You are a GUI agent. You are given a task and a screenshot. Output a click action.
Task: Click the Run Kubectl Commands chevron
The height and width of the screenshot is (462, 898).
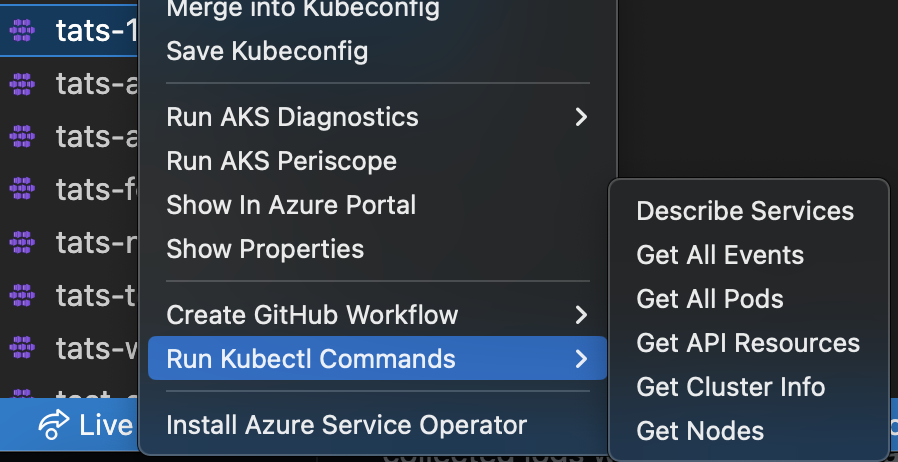pos(581,358)
